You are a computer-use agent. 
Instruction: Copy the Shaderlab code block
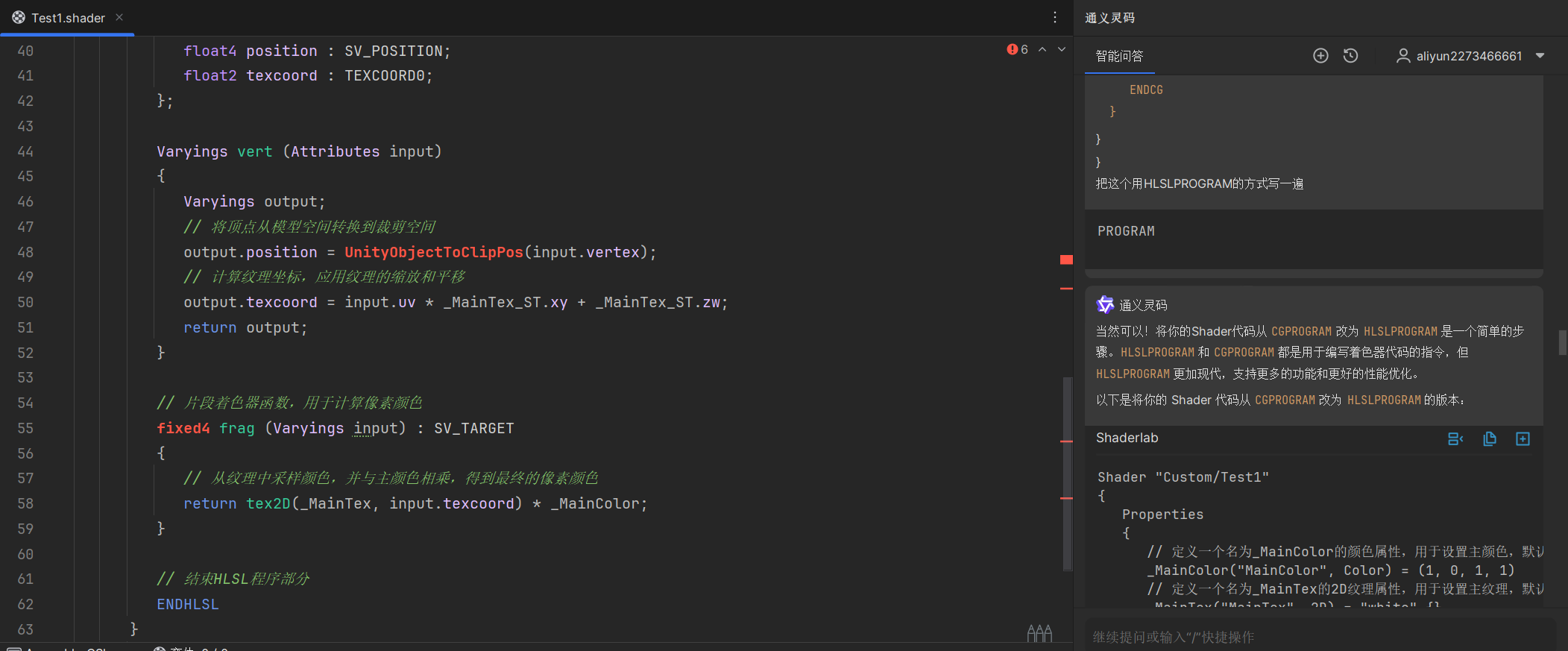1490,438
